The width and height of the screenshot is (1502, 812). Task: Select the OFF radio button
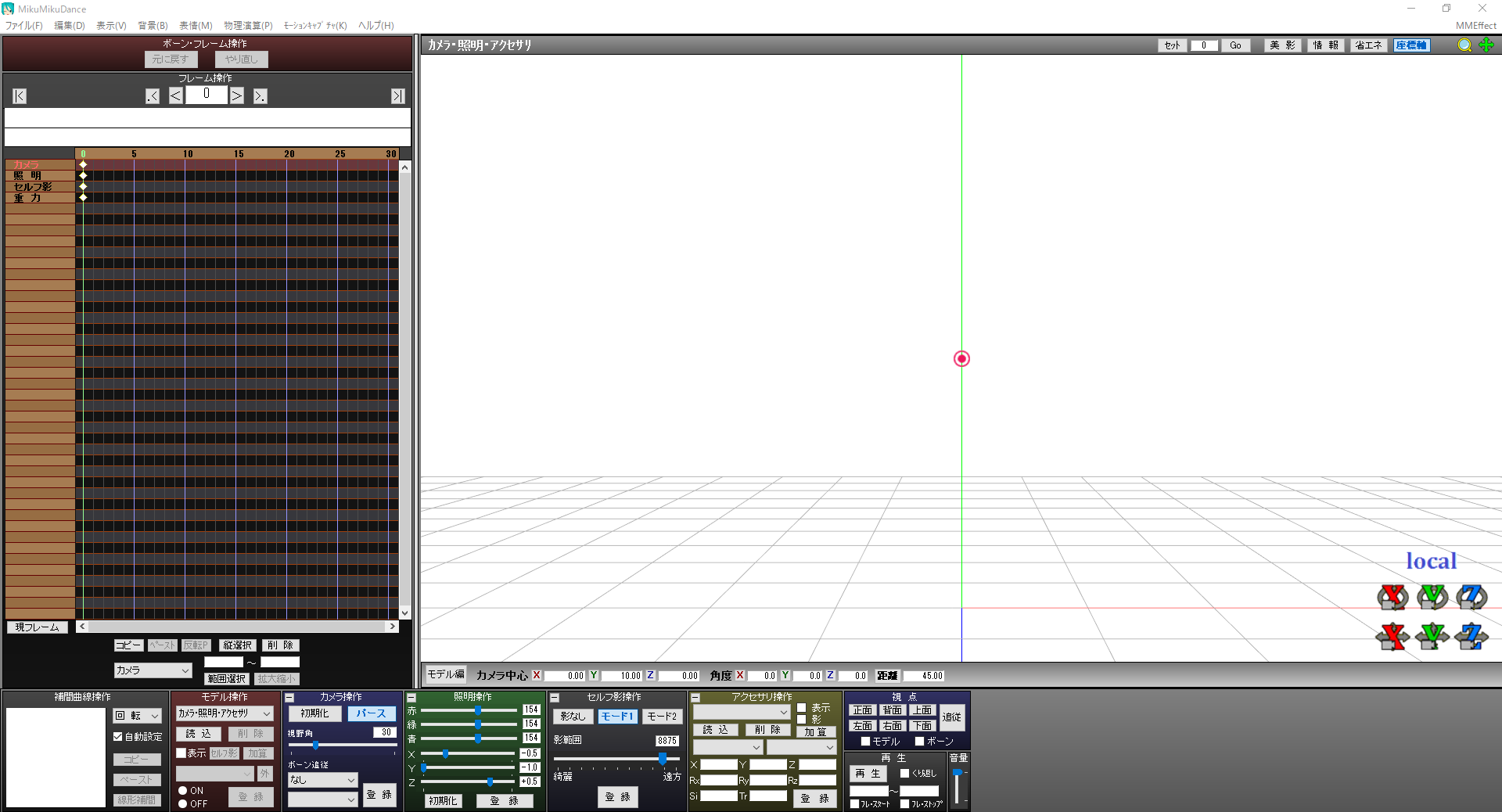(182, 804)
